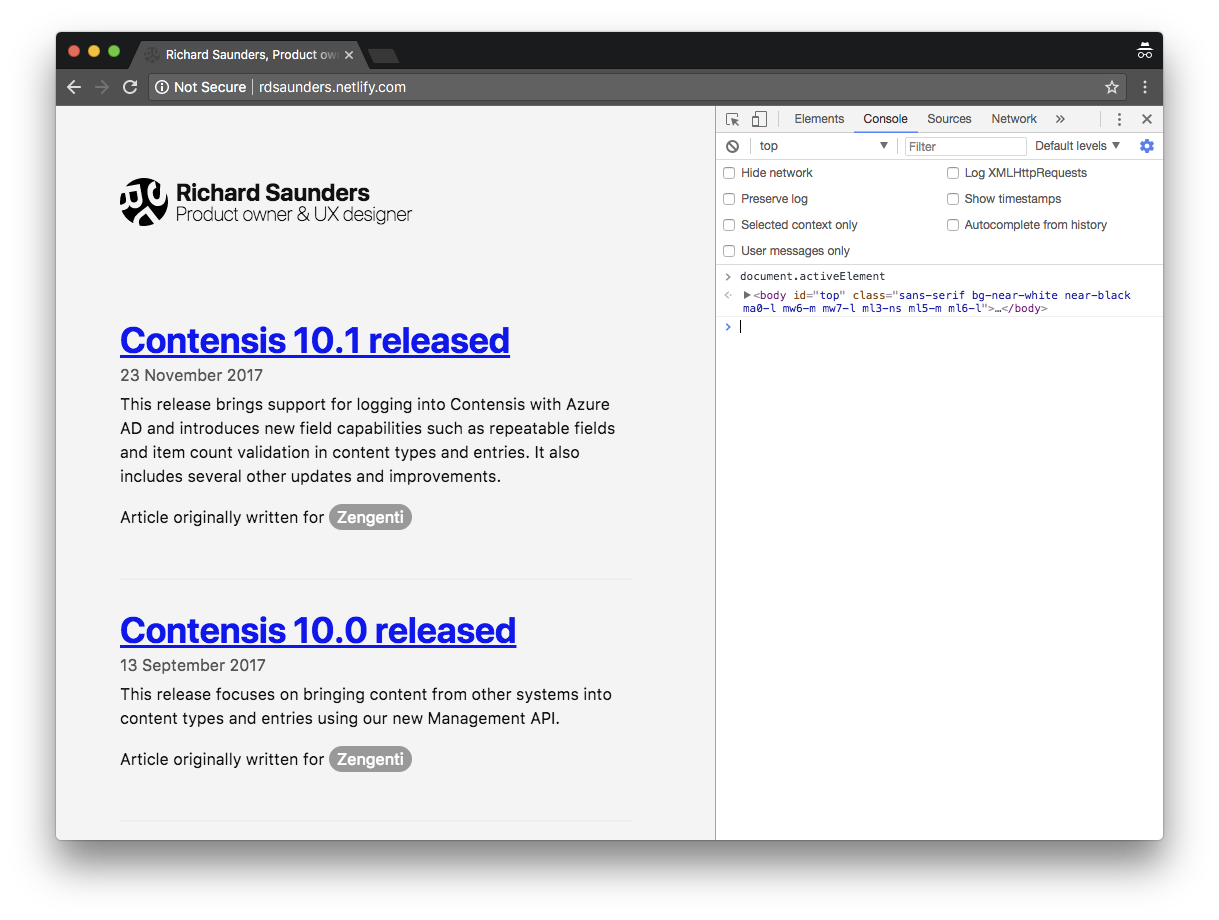Image resolution: width=1219 pixels, height=920 pixels.
Task: Select the Richard Saunders browser tab
Action: [x=250, y=55]
